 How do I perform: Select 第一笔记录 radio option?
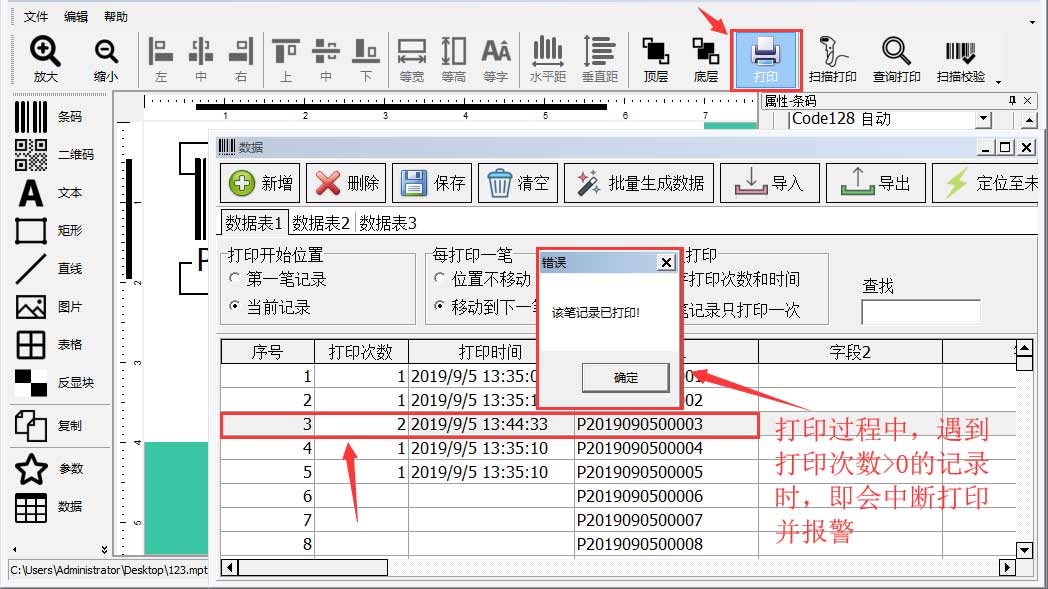click(x=235, y=279)
